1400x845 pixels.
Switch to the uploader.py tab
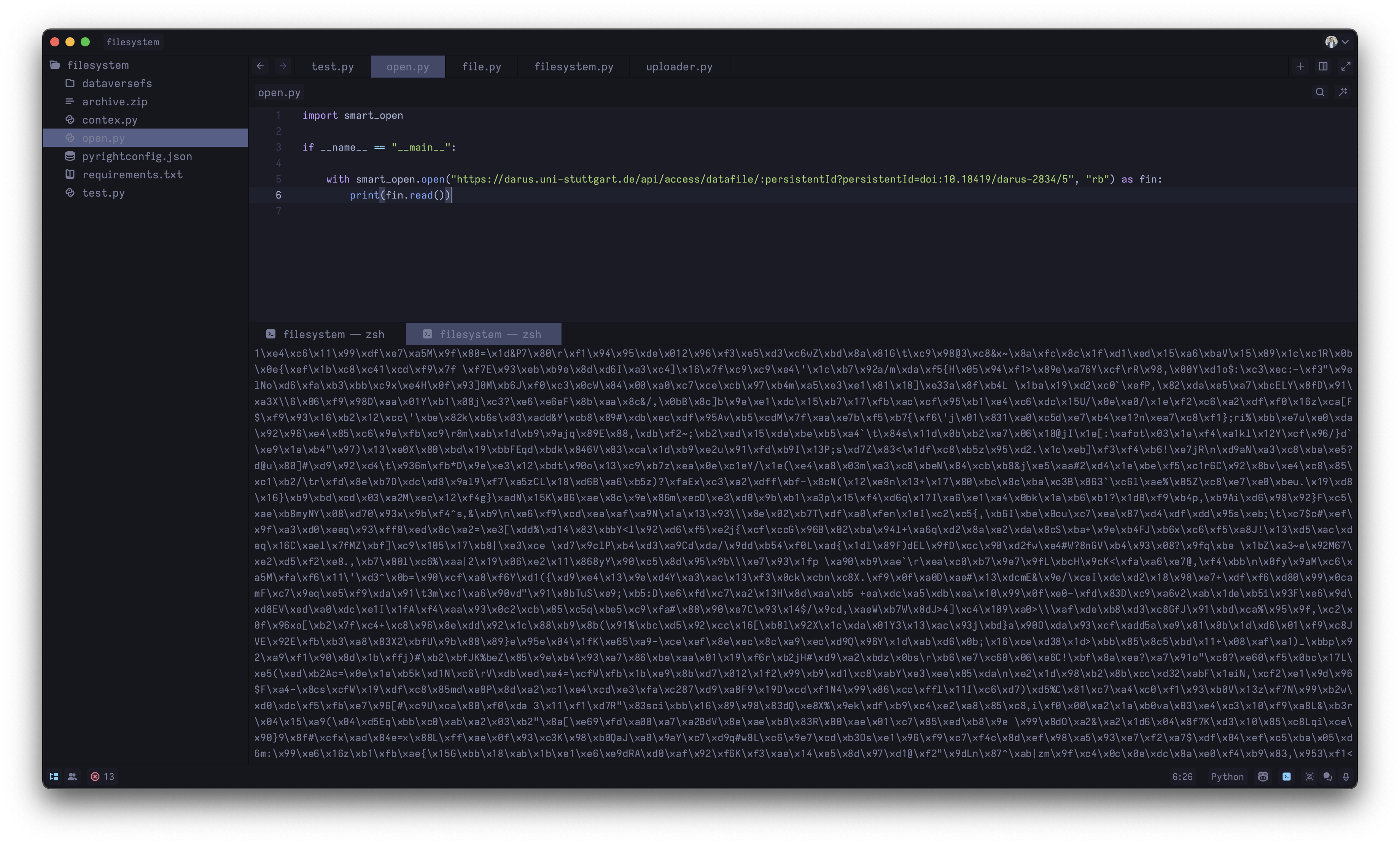[679, 67]
